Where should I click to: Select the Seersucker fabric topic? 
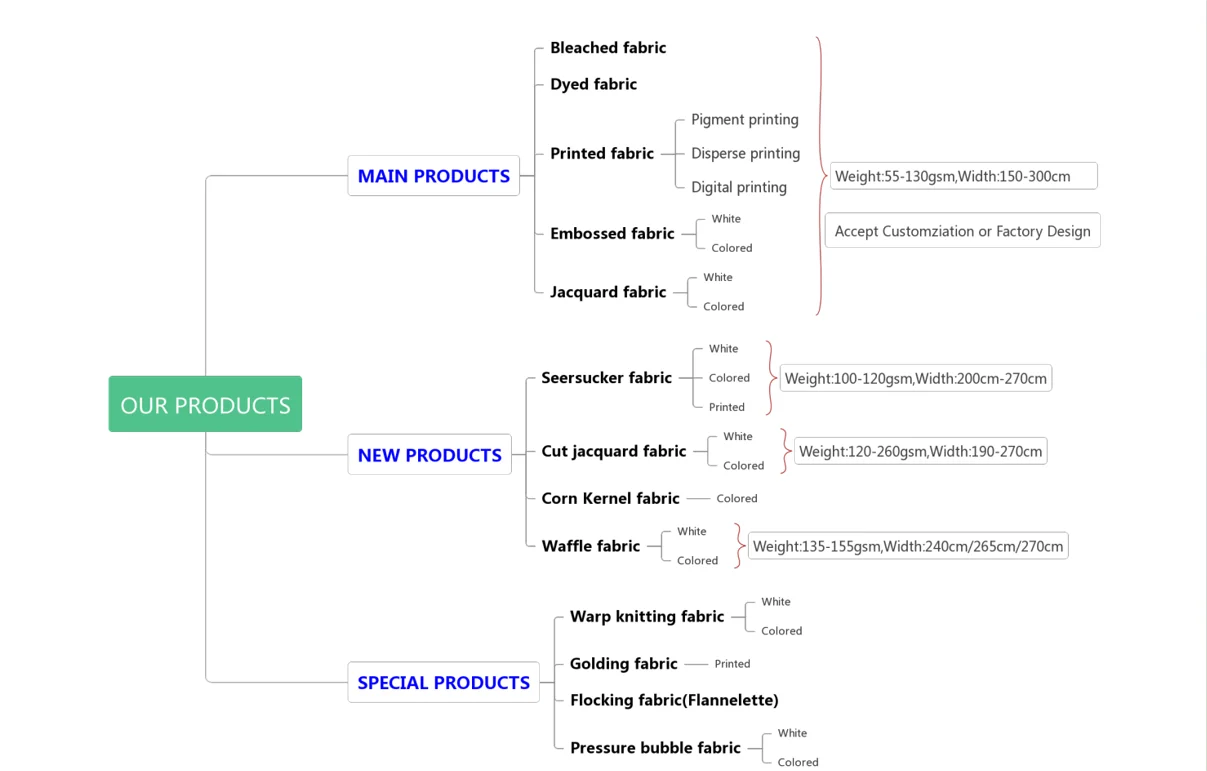(606, 378)
